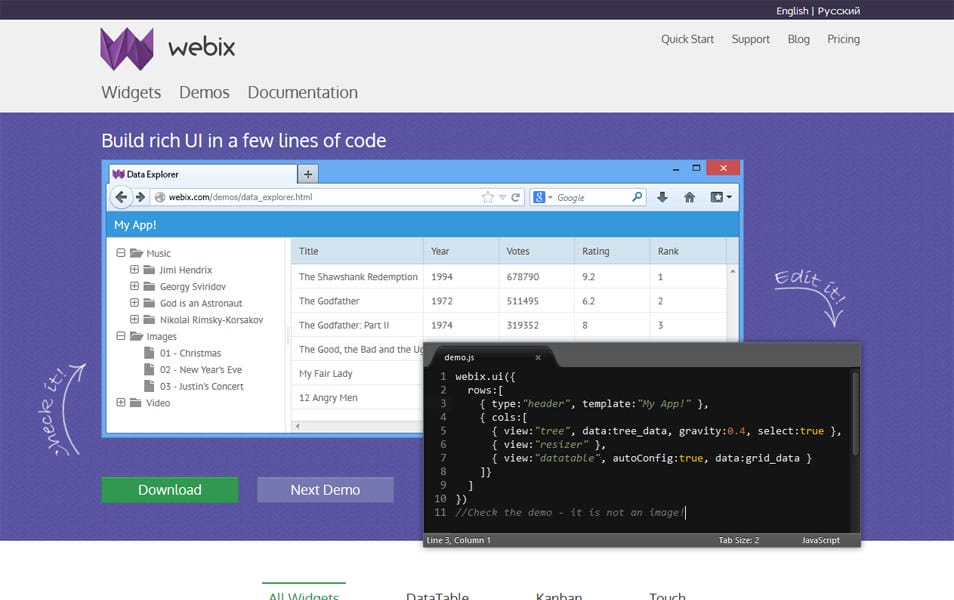
Task: Go back with the browser back arrow
Action: [121, 197]
